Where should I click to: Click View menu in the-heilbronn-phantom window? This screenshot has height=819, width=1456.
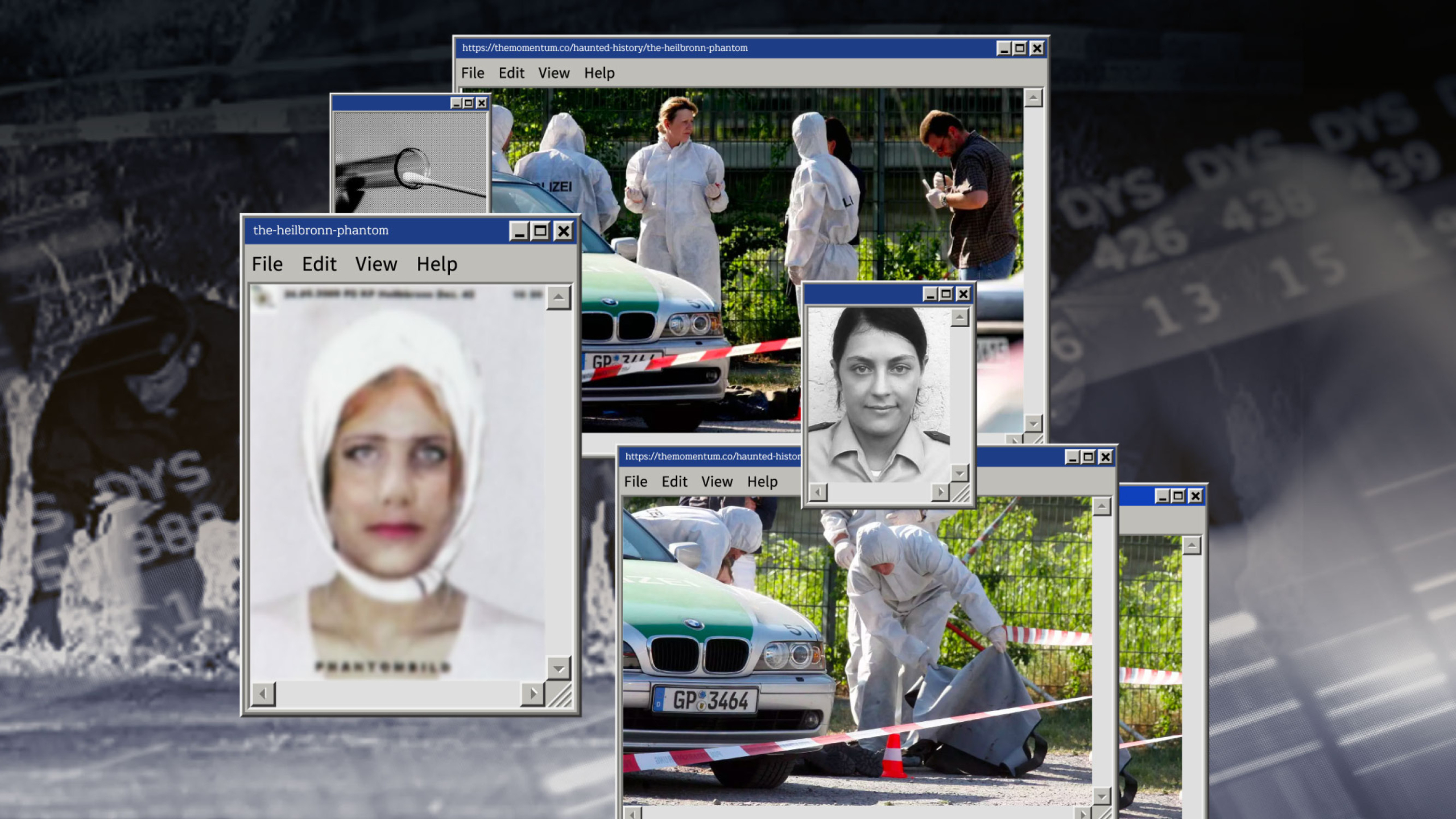376,264
